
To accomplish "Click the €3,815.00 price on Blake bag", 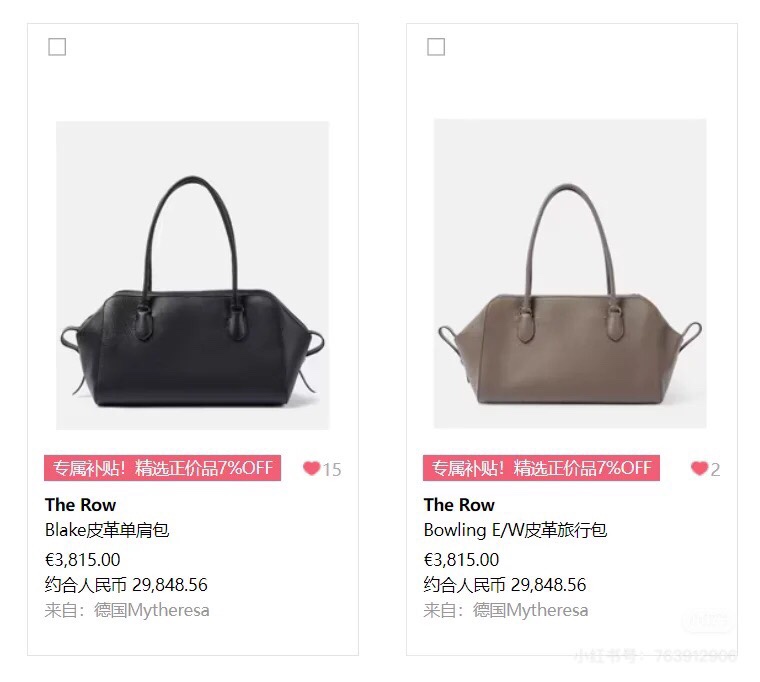I will (82, 560).
